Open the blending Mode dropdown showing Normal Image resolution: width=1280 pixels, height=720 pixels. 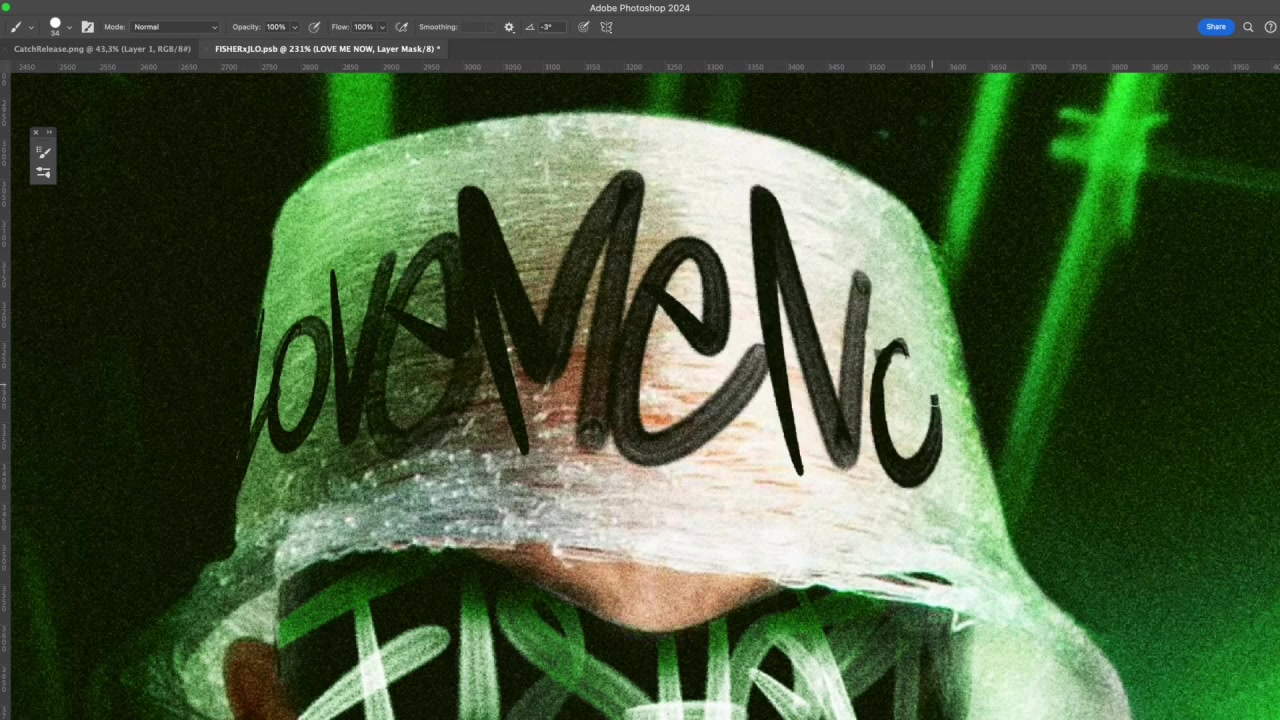click(175, 27)
